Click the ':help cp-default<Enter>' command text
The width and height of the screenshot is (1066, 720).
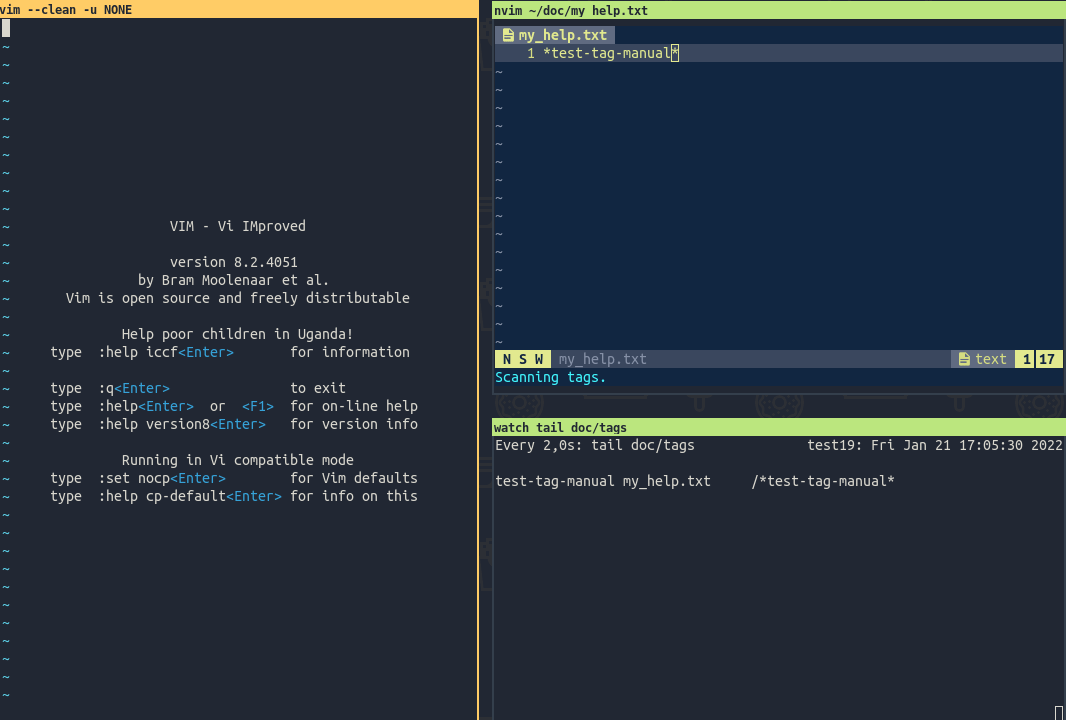(190, 496)
